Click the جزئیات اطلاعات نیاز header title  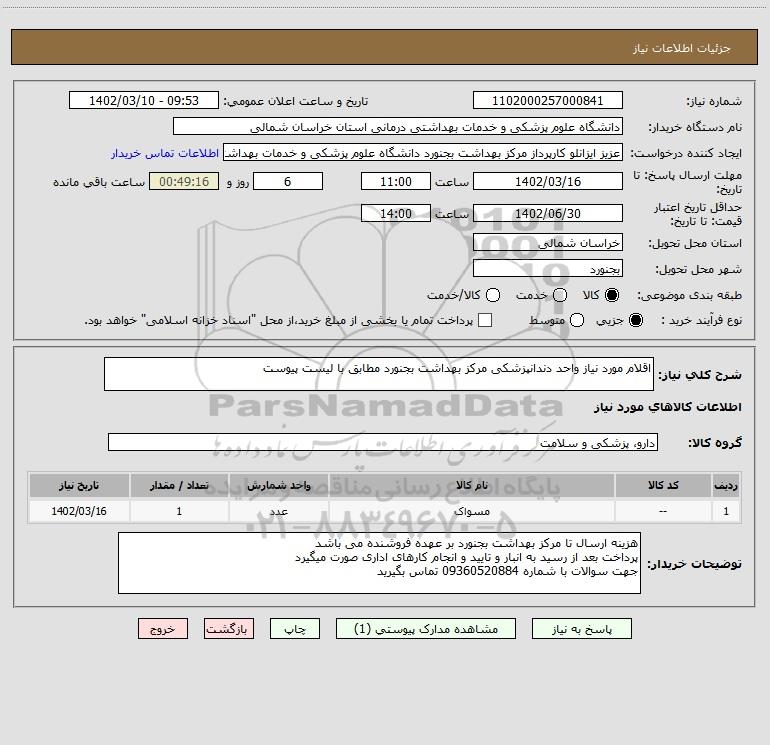tap(681, 48)
